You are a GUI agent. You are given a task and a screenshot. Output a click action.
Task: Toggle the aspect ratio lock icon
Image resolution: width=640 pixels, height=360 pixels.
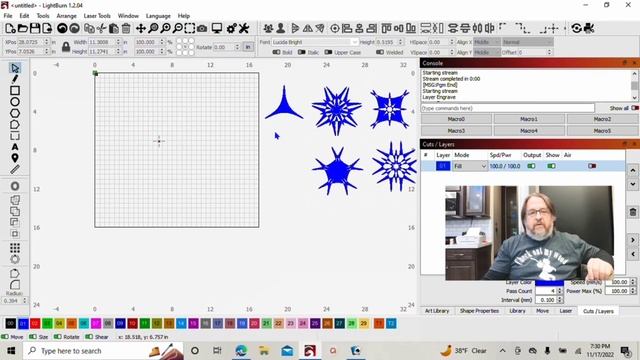(66, 47)
